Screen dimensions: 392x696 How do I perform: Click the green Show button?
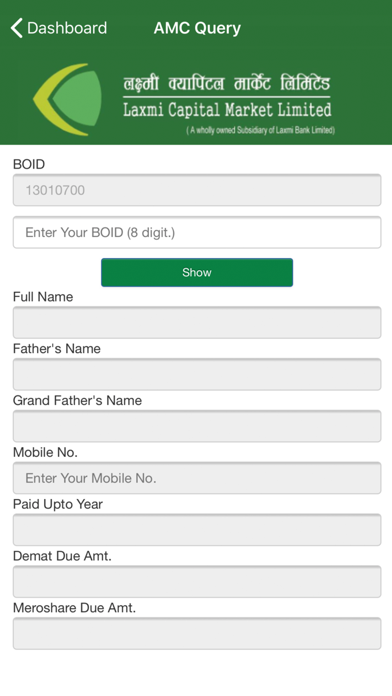(x=197, y=272)
